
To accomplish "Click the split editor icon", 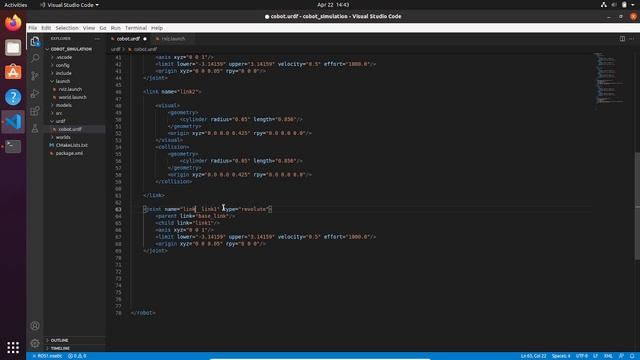I will tap(622, 39).
